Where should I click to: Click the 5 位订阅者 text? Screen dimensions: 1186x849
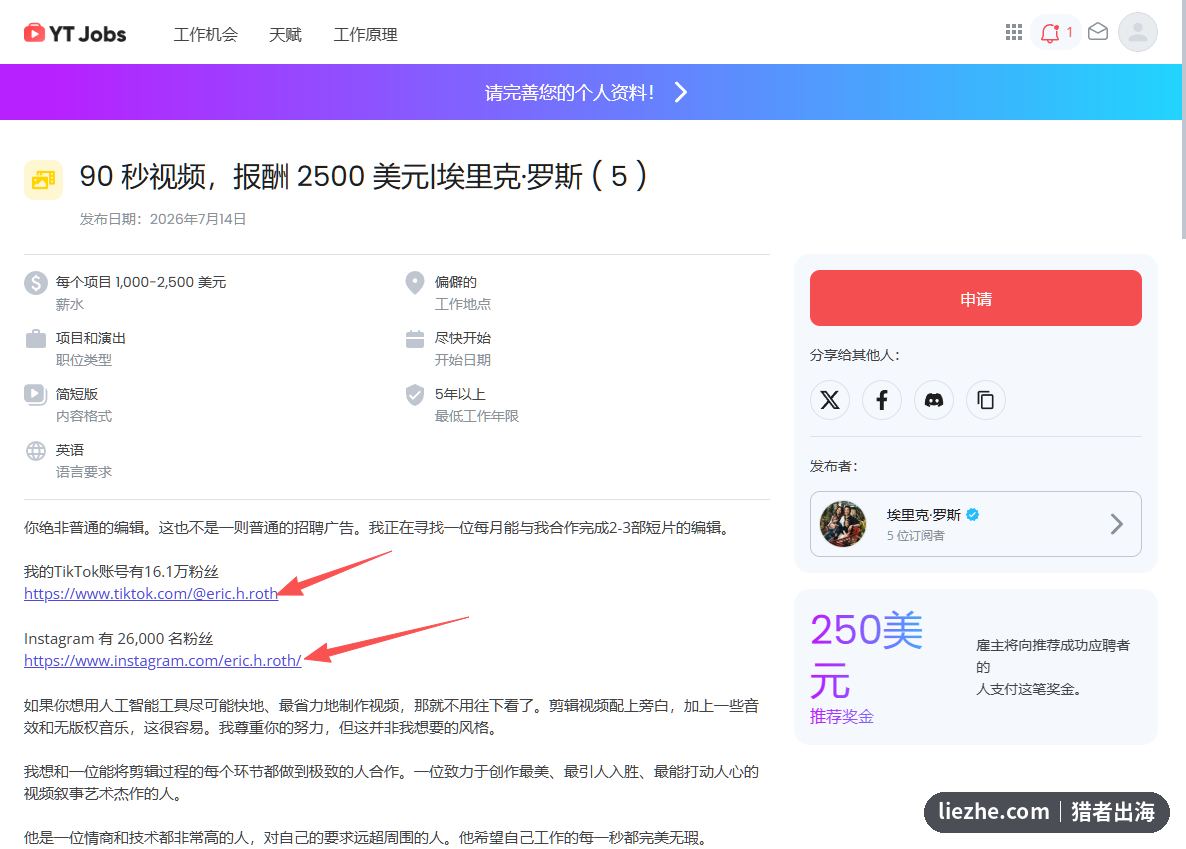[x=915, y=535]
